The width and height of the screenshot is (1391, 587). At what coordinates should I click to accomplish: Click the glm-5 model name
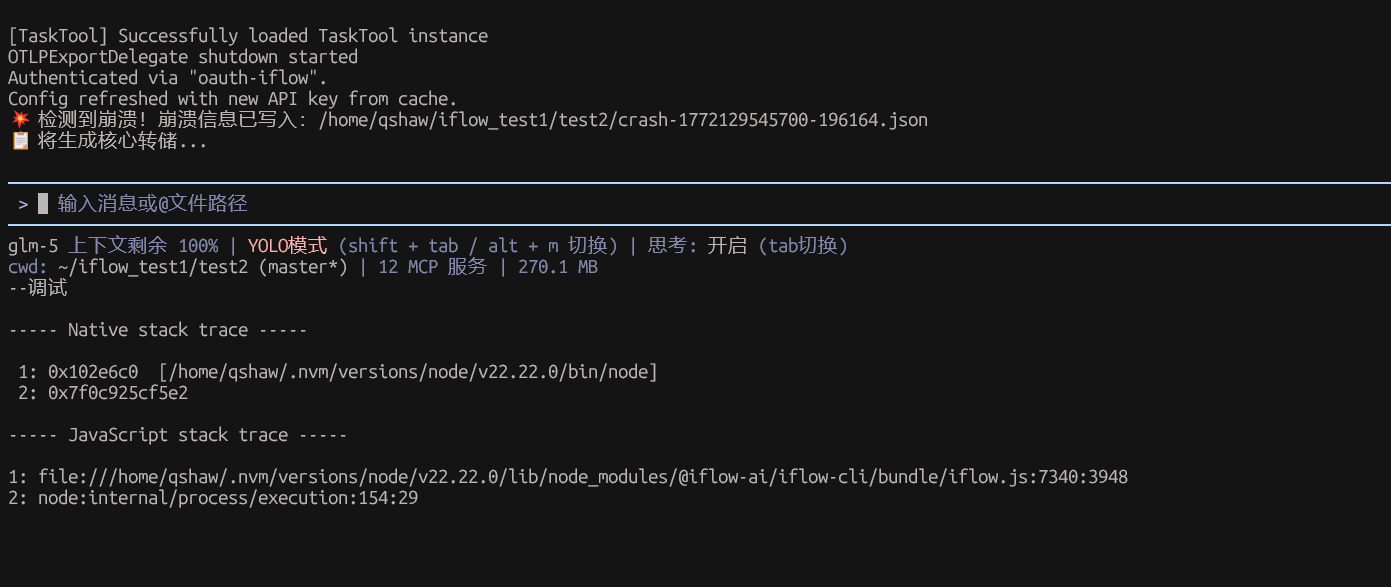pyautogui.click(x=33, y=246)
